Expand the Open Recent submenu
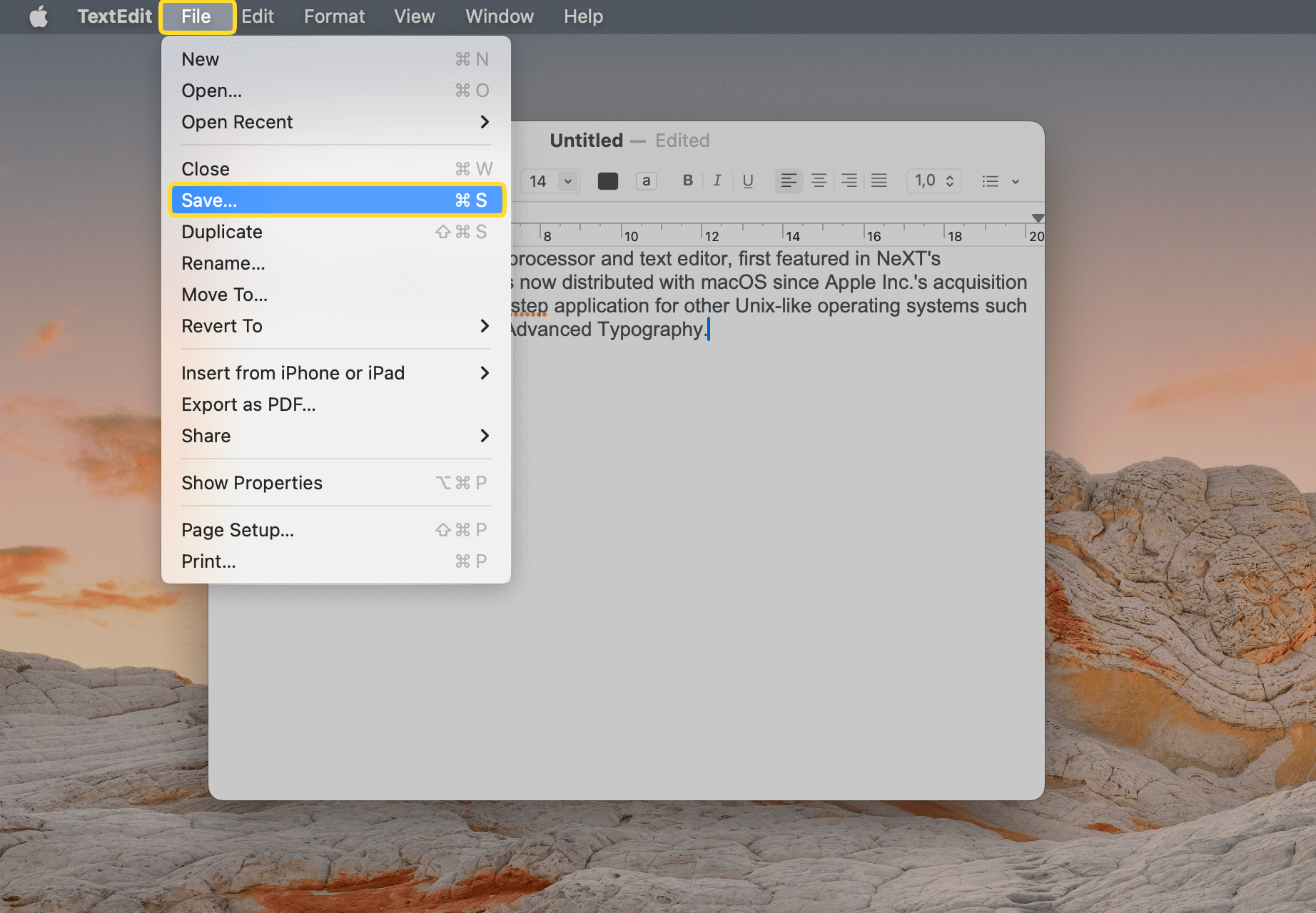1316x913 pixels. point(336,122)
